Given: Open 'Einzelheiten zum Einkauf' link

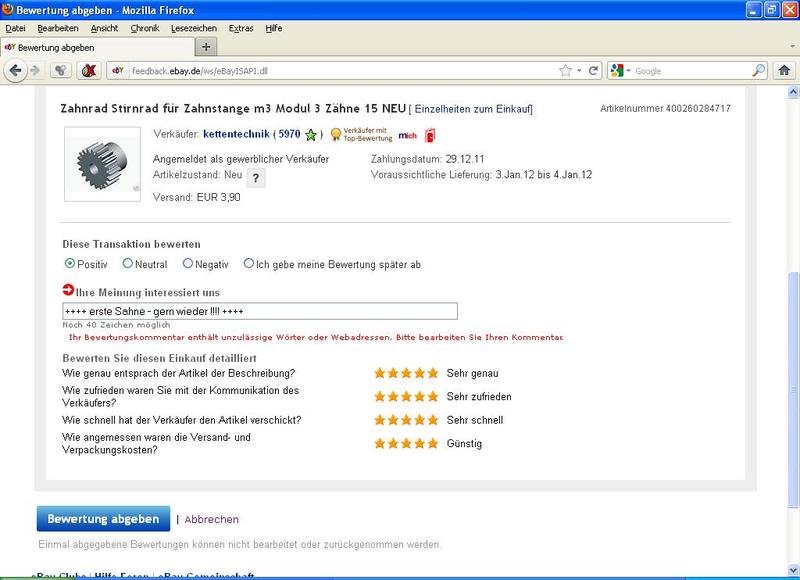Looking at the screenshot, I should point(473,109).
